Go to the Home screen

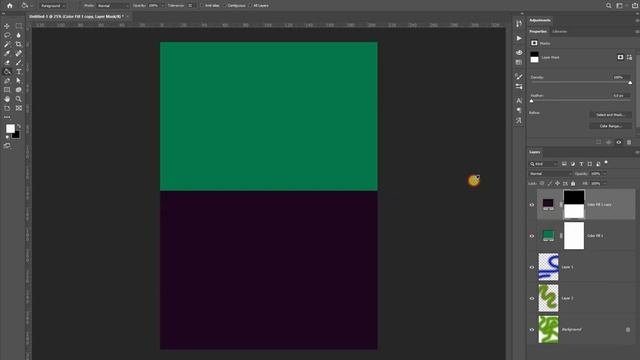pos(10,6)
